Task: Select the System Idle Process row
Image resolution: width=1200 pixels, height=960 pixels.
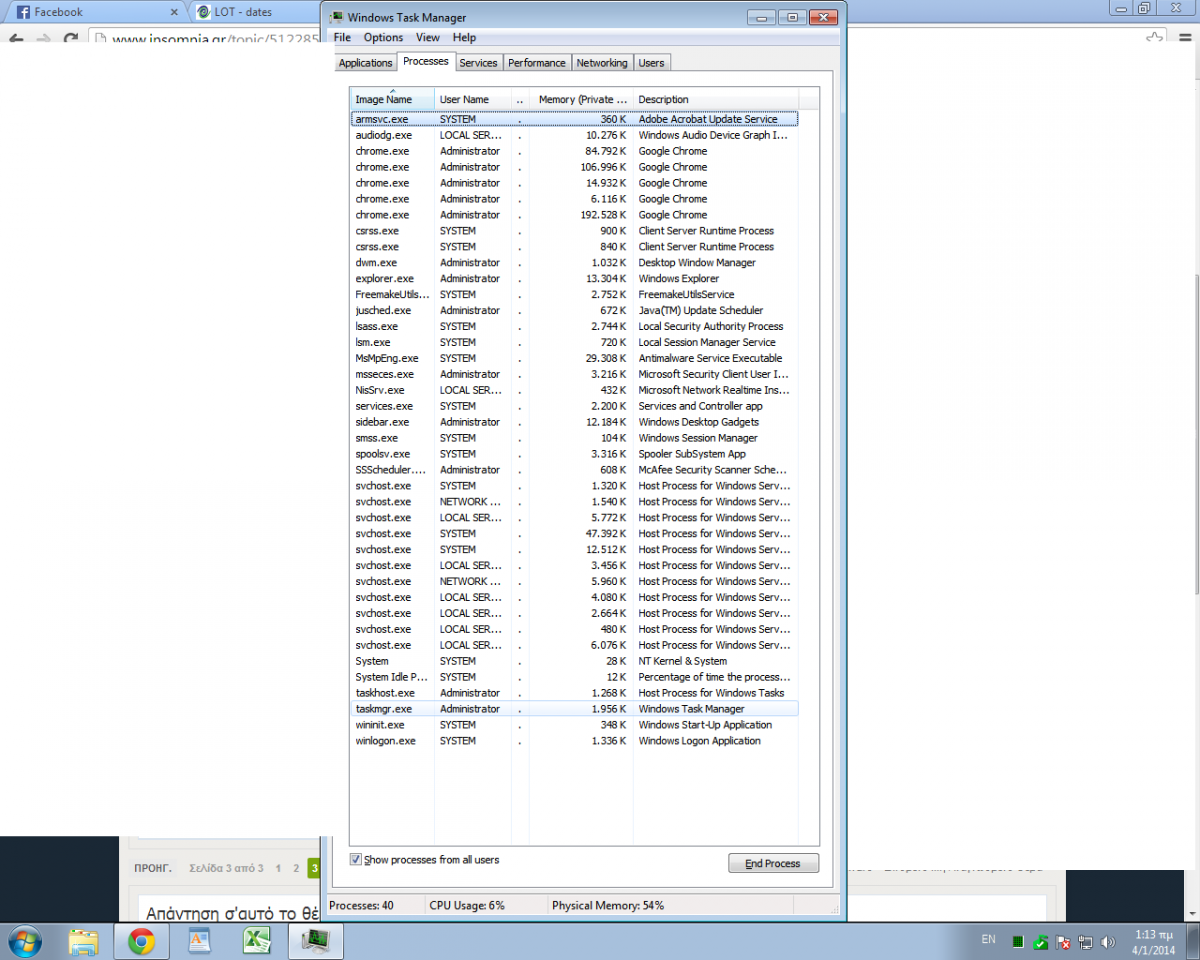Action: pyautogui.click(x=574, y=677)
